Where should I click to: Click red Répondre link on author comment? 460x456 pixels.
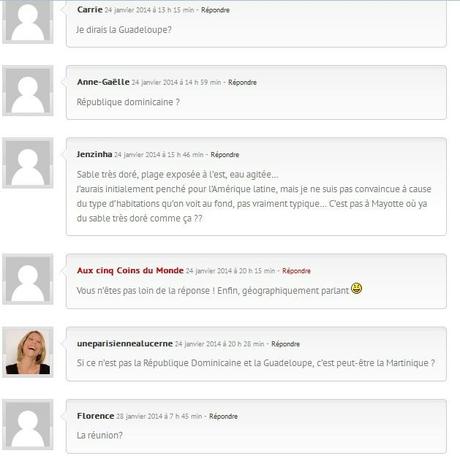(296, 271)
